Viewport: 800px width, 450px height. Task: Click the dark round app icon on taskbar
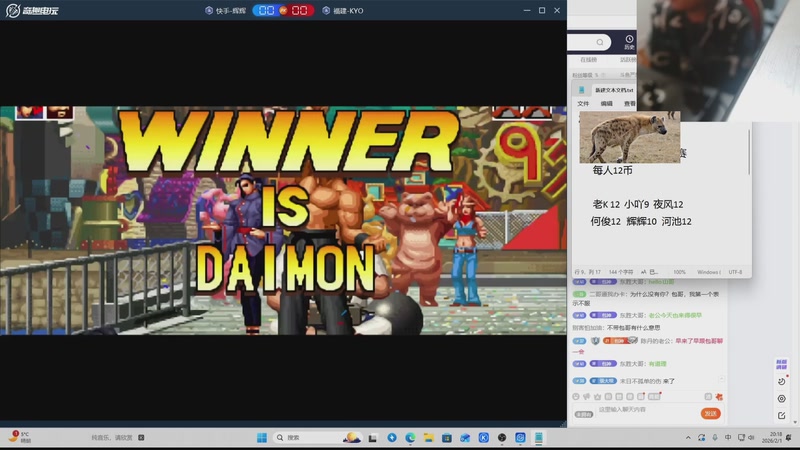point(502,438)
